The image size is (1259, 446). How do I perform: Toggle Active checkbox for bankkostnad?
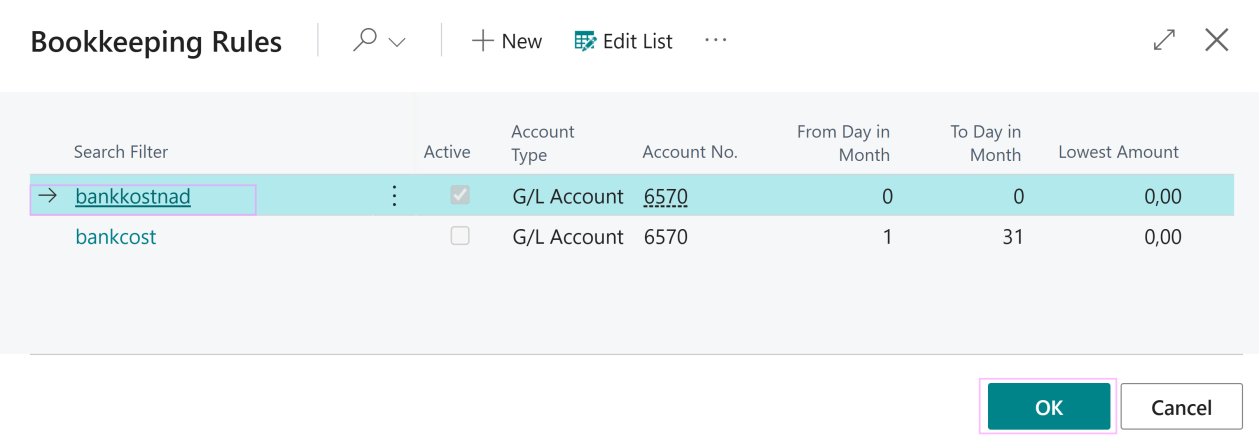460,195
